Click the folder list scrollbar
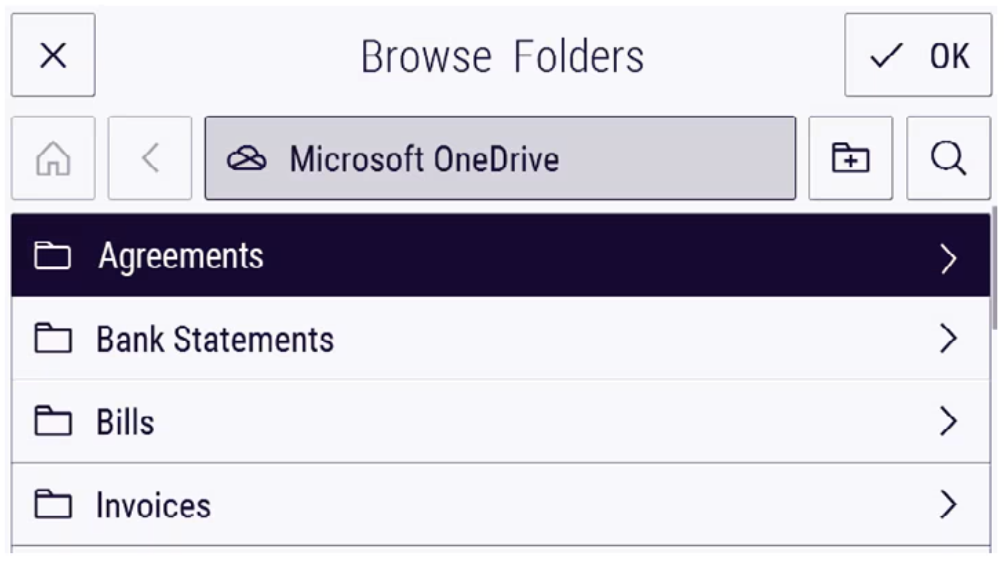The height and width of the screenshot is (568, 1004). click(x=994, y=269)
